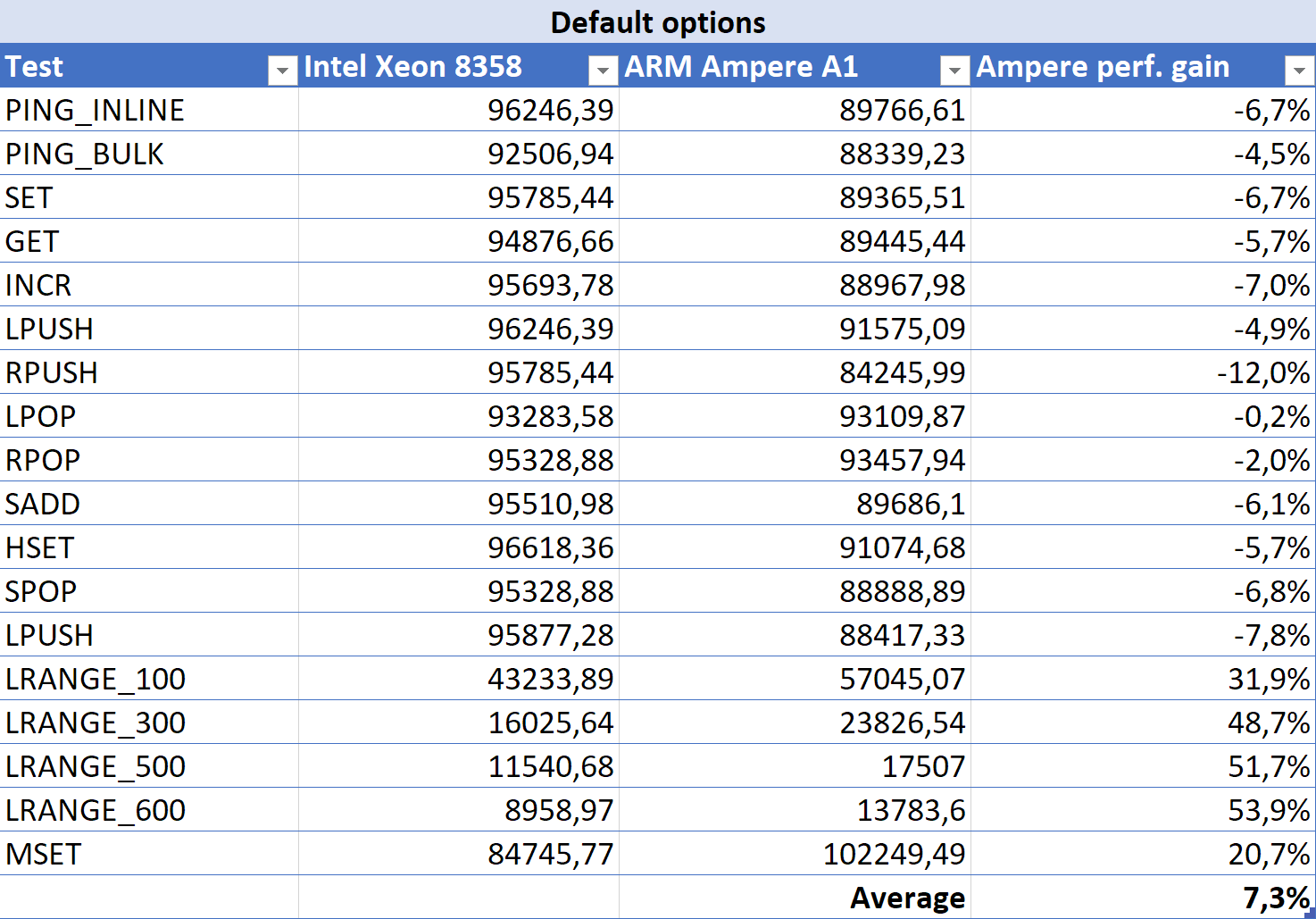Image resolution: width=1316 pixels, height=919 pixels.
Task: Select the LRANGE_500 cell
Action: [149, 766]
